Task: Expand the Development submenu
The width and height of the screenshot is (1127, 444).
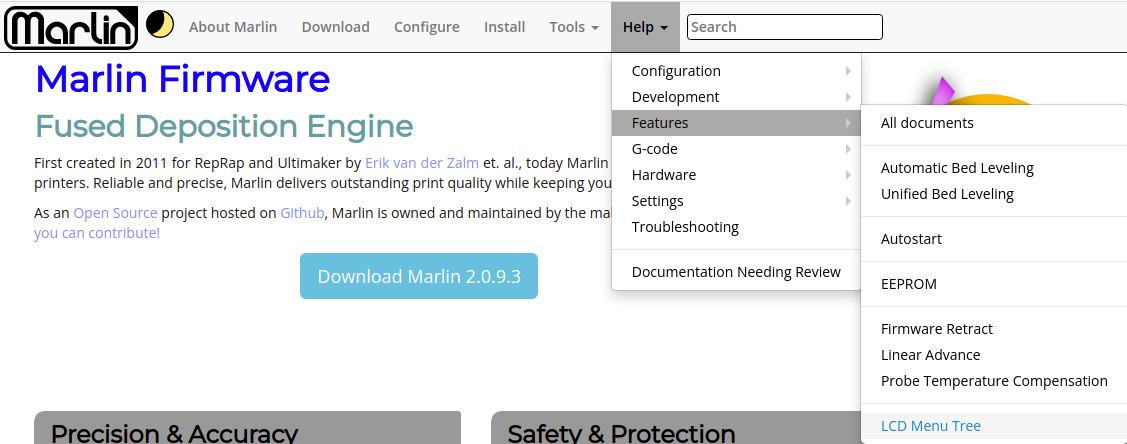Action: [x=736, y=97]
